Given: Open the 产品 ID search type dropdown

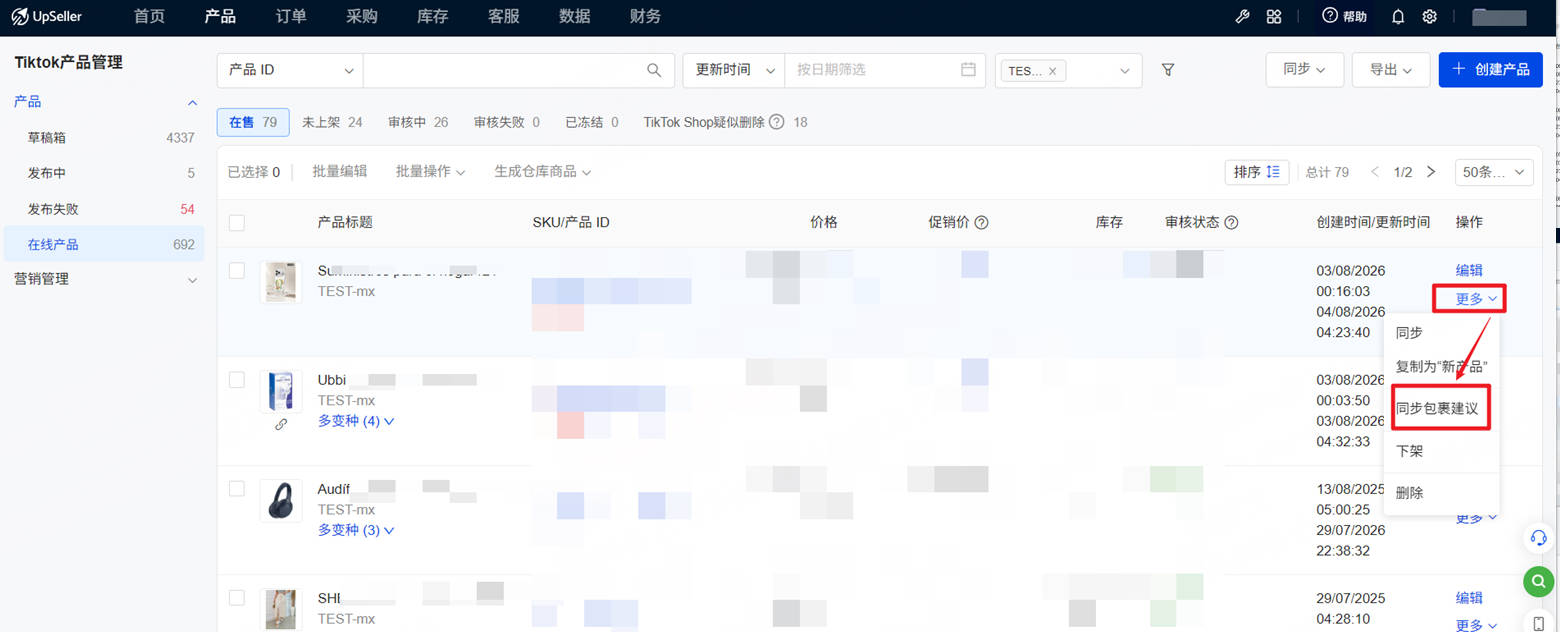Looking at the screenshot, I should pyautogui.click(x=290, y=70).
